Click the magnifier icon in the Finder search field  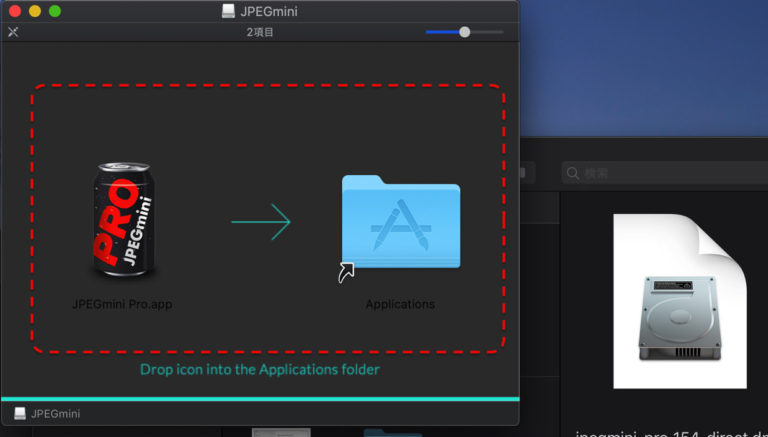pyautogui.click(x=572, y=173)
